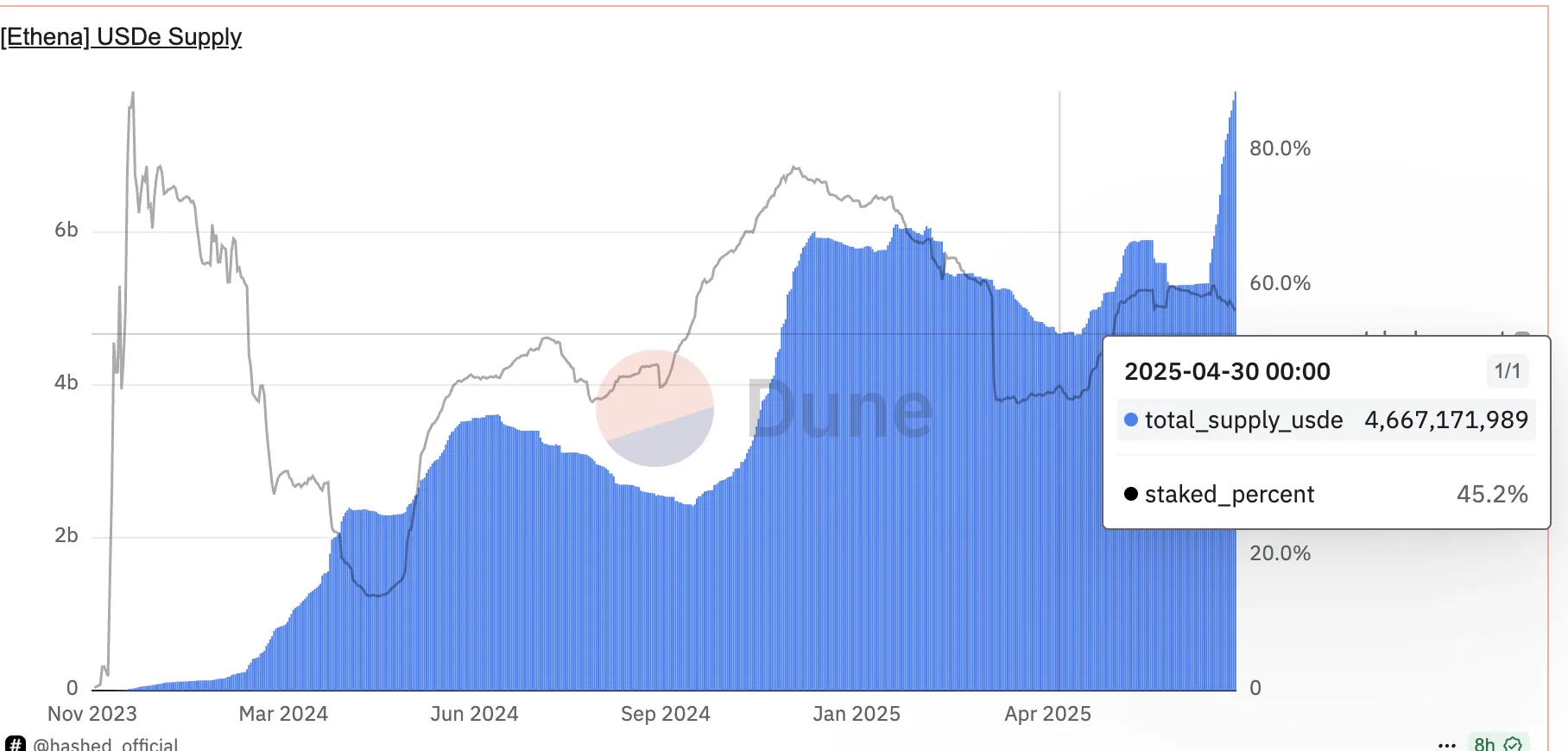Select the total_supply_usde row in tooltip
The height and width of the screenshot is (751, 1568).
click(x=1326, y=420)
